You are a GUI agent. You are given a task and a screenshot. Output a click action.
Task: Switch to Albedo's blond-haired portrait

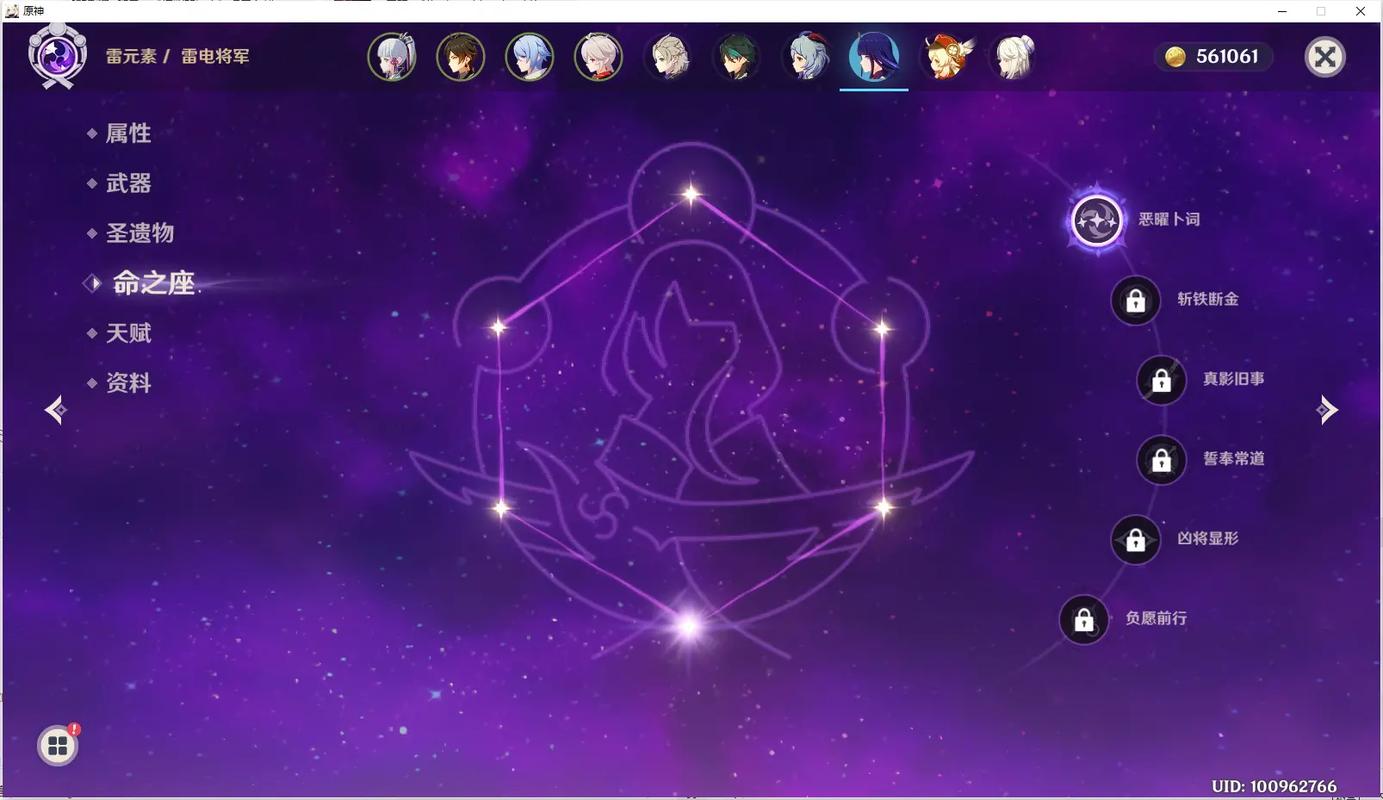(x=667, y=57)
